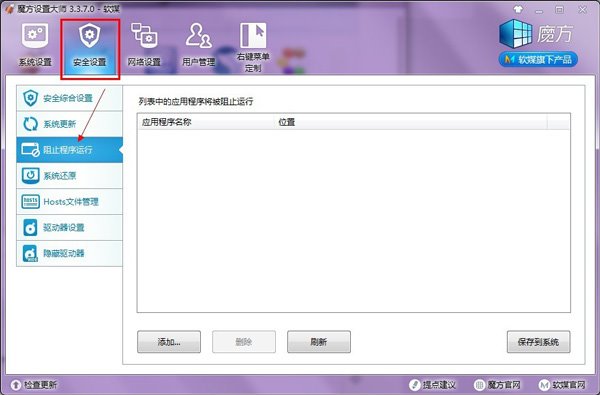Open 隐藏驱动器 sidebar item
Viewport: 600px width, 395px height.
pos(70,253)
